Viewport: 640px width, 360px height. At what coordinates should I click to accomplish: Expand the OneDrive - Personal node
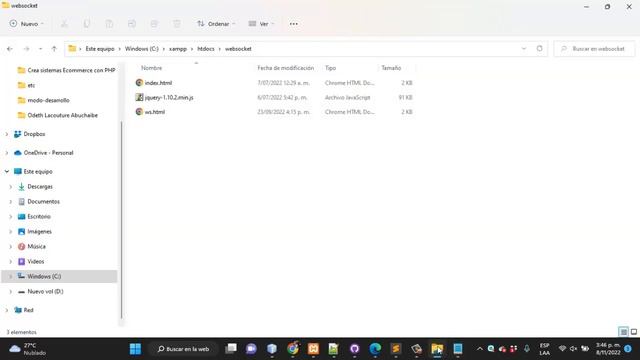point(7,153)
